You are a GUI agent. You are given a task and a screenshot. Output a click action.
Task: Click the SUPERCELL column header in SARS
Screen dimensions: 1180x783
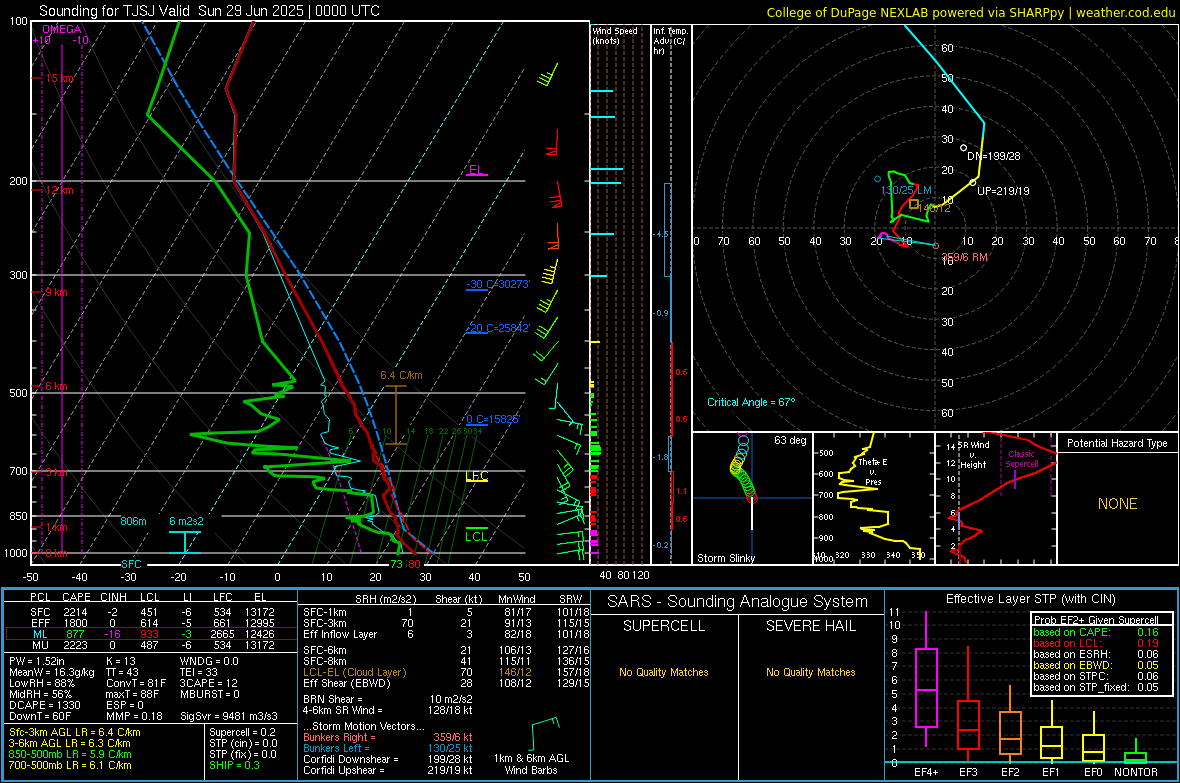pyautogui.click(x=664, y=626)
